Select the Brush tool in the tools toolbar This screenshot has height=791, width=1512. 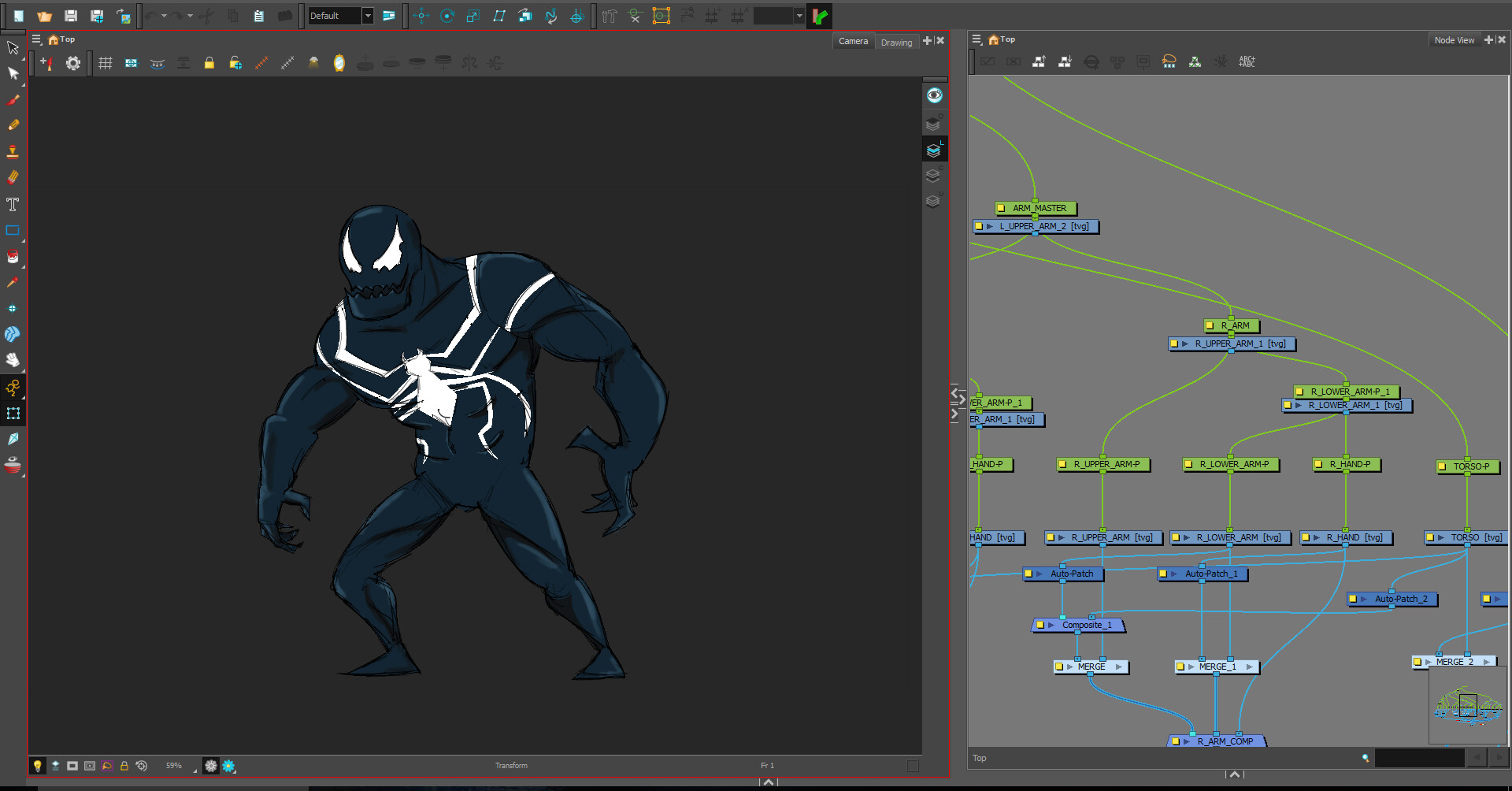(13, 99)
